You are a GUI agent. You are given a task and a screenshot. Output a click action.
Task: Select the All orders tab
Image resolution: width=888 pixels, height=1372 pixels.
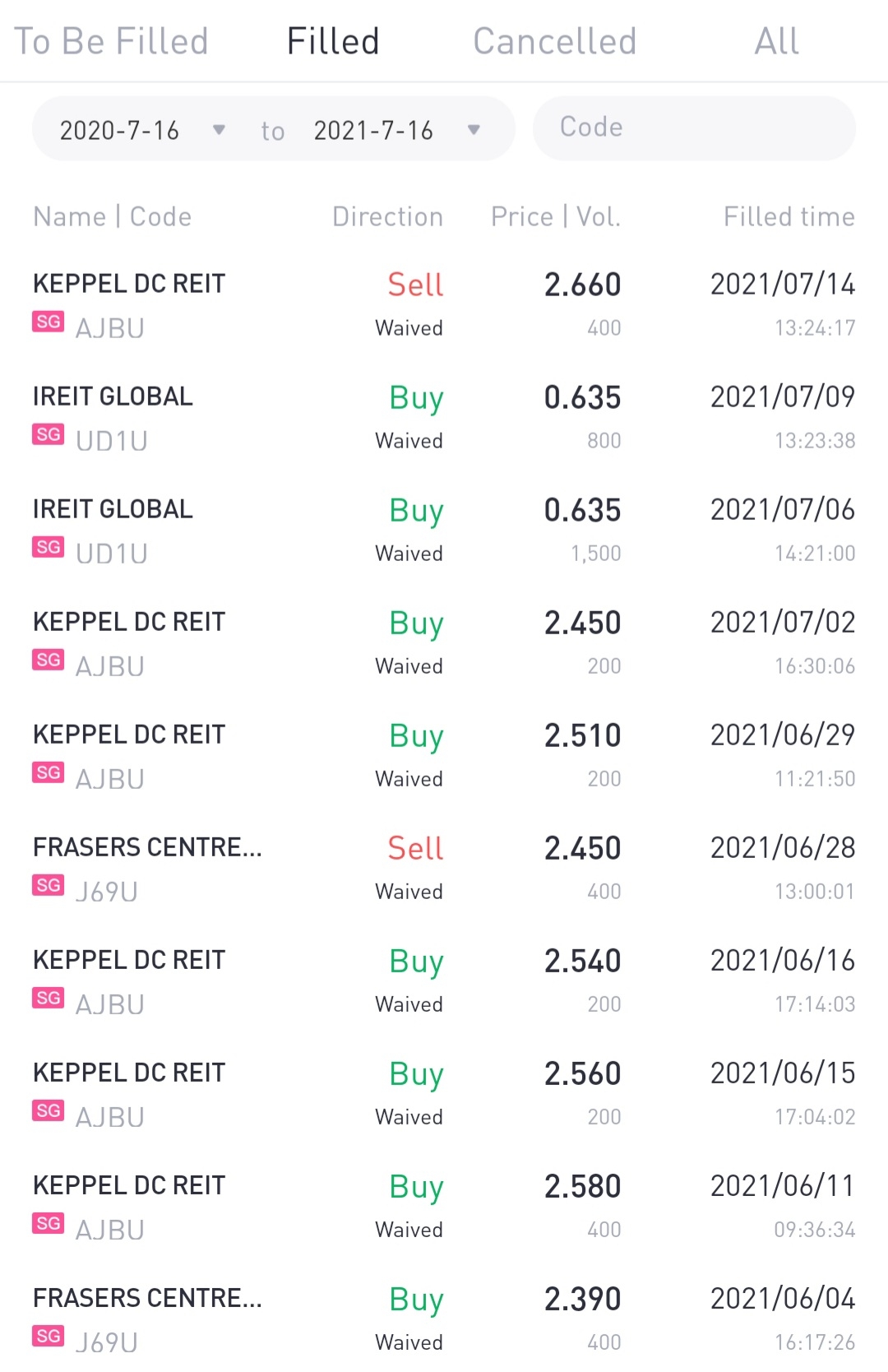click(x=776, y=41)
